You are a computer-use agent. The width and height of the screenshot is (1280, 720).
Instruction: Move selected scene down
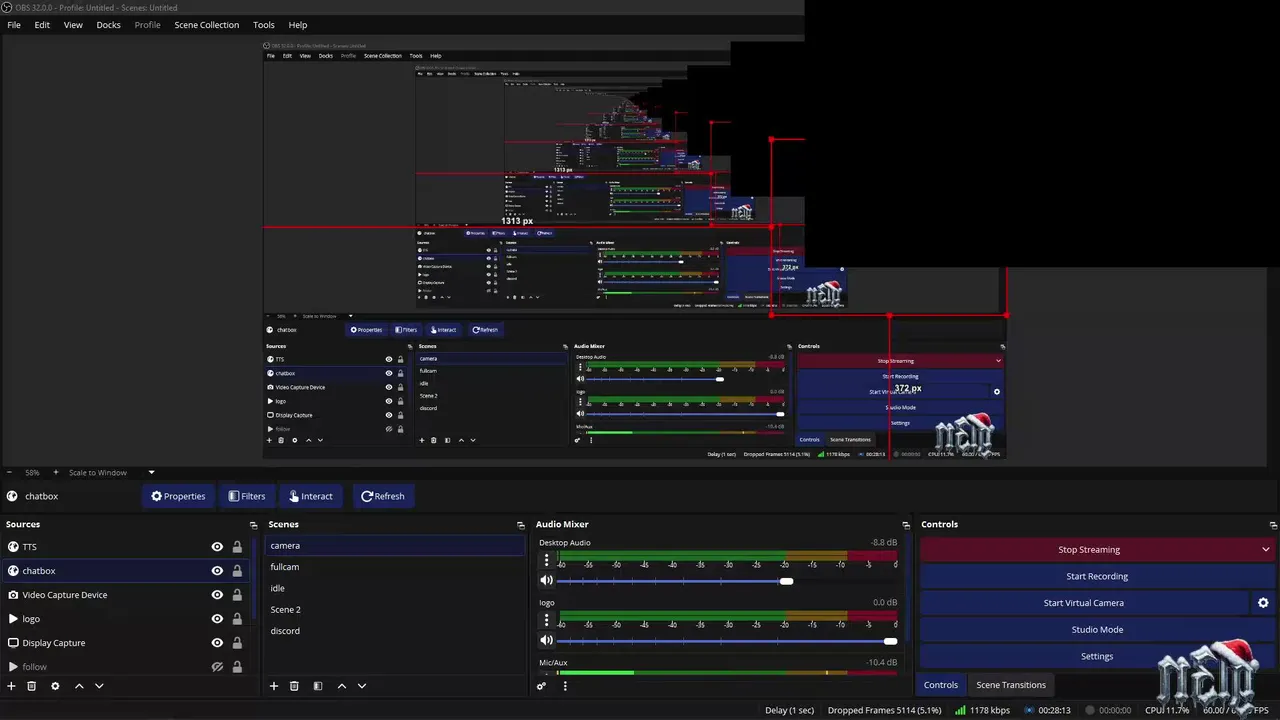362,686
